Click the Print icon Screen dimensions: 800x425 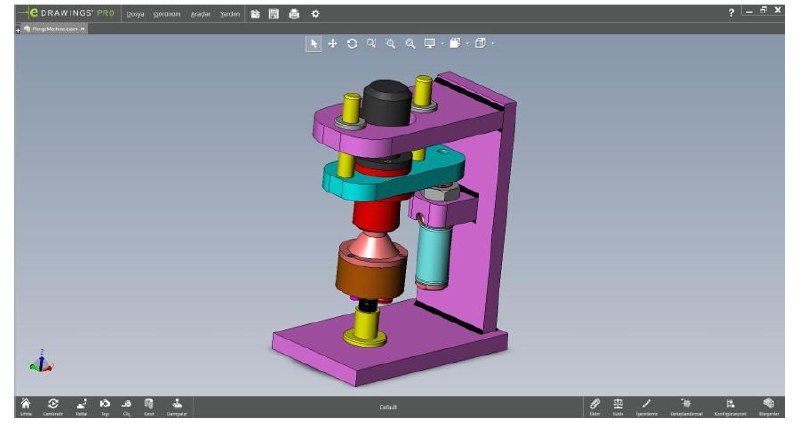[x=294, y=14]
